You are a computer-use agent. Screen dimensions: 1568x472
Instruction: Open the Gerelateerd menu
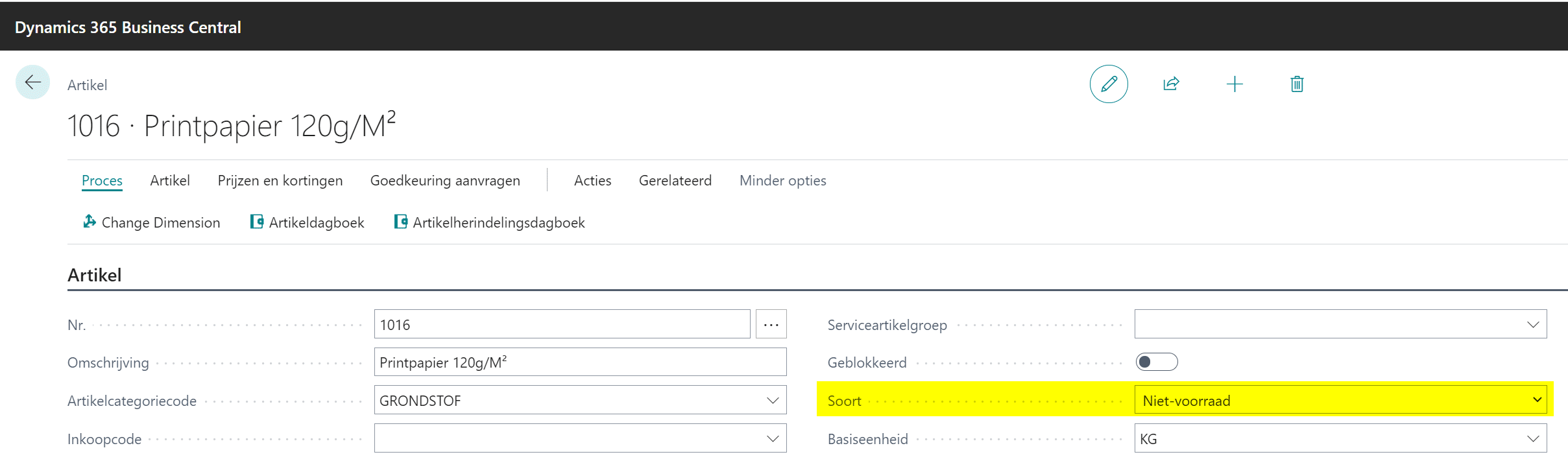click(675, 180)
